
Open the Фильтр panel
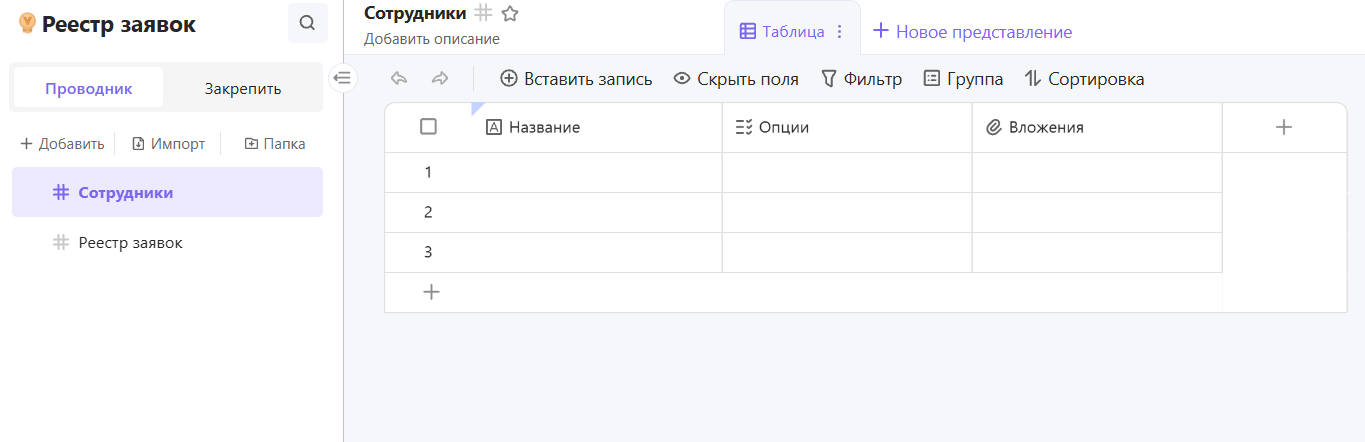[861, 79]
